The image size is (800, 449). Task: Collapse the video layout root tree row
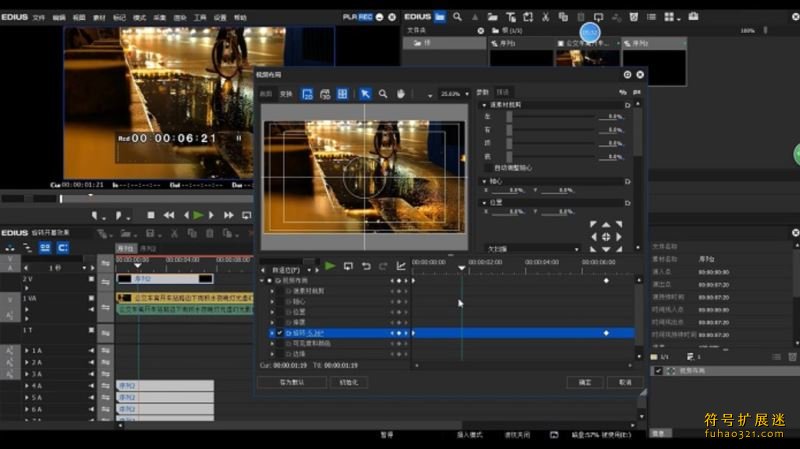(x=262, y=281)
